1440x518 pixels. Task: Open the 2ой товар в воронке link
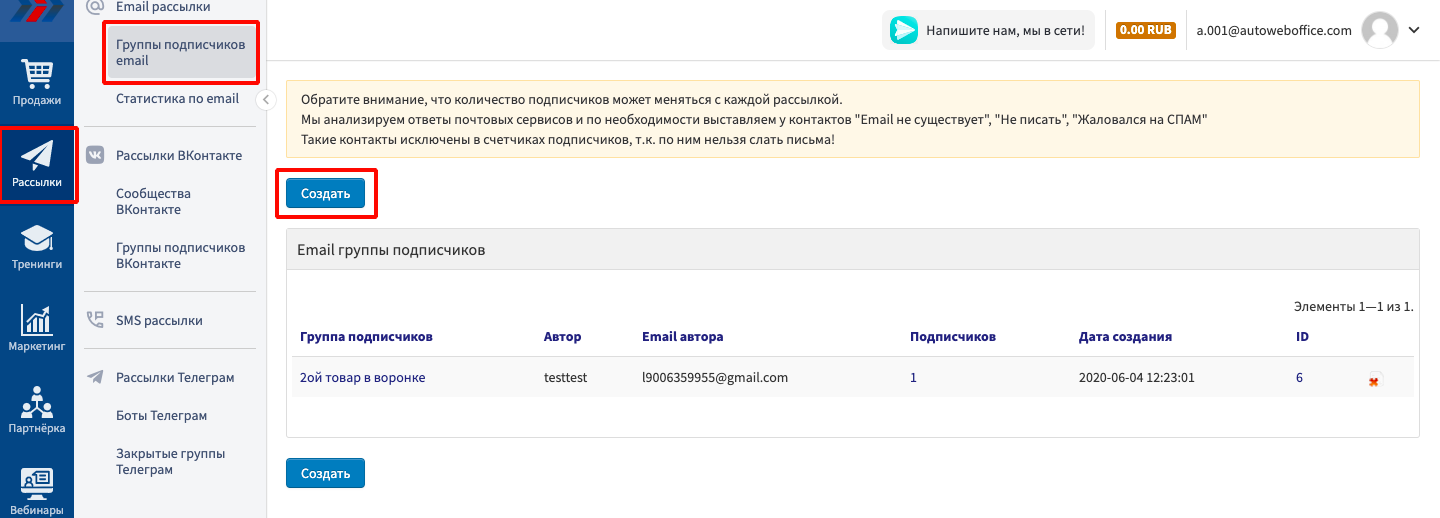(362, 378)
